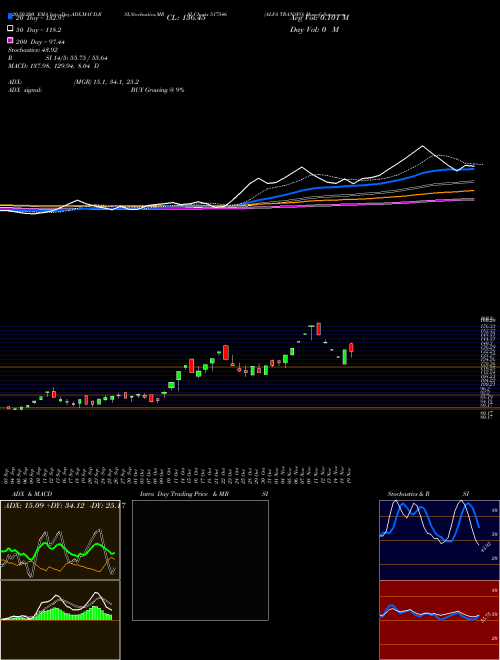Click the tallest red candlestick at the peak
The width and height of the screenshot is (500, 660).
[x=319, y=329]
